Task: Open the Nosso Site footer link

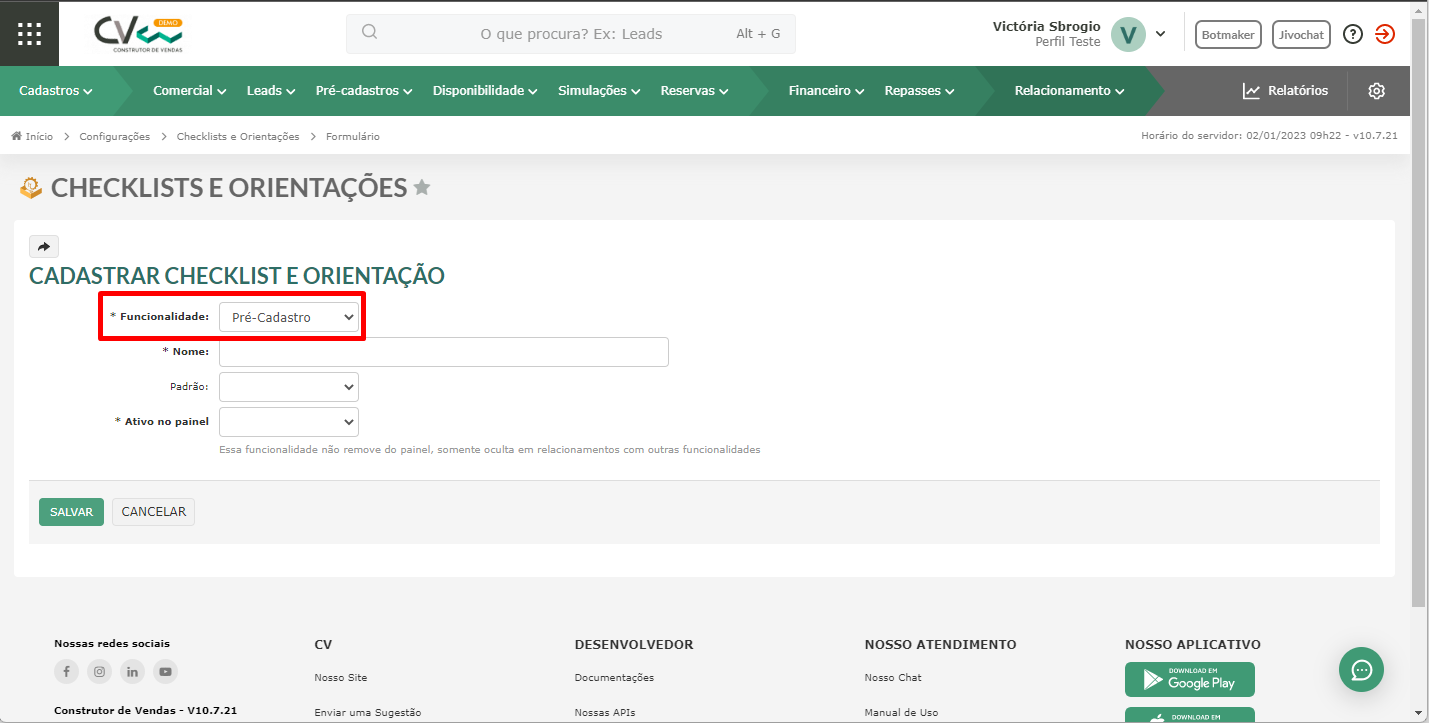Action: (340, 678)
